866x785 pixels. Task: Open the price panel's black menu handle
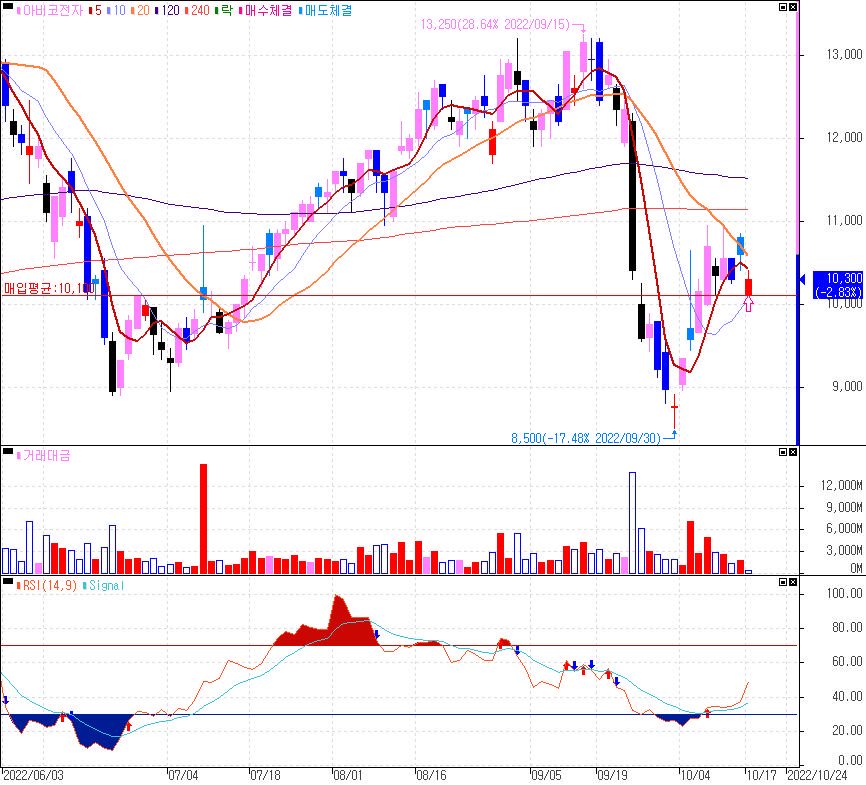click(x=8, y=7)
